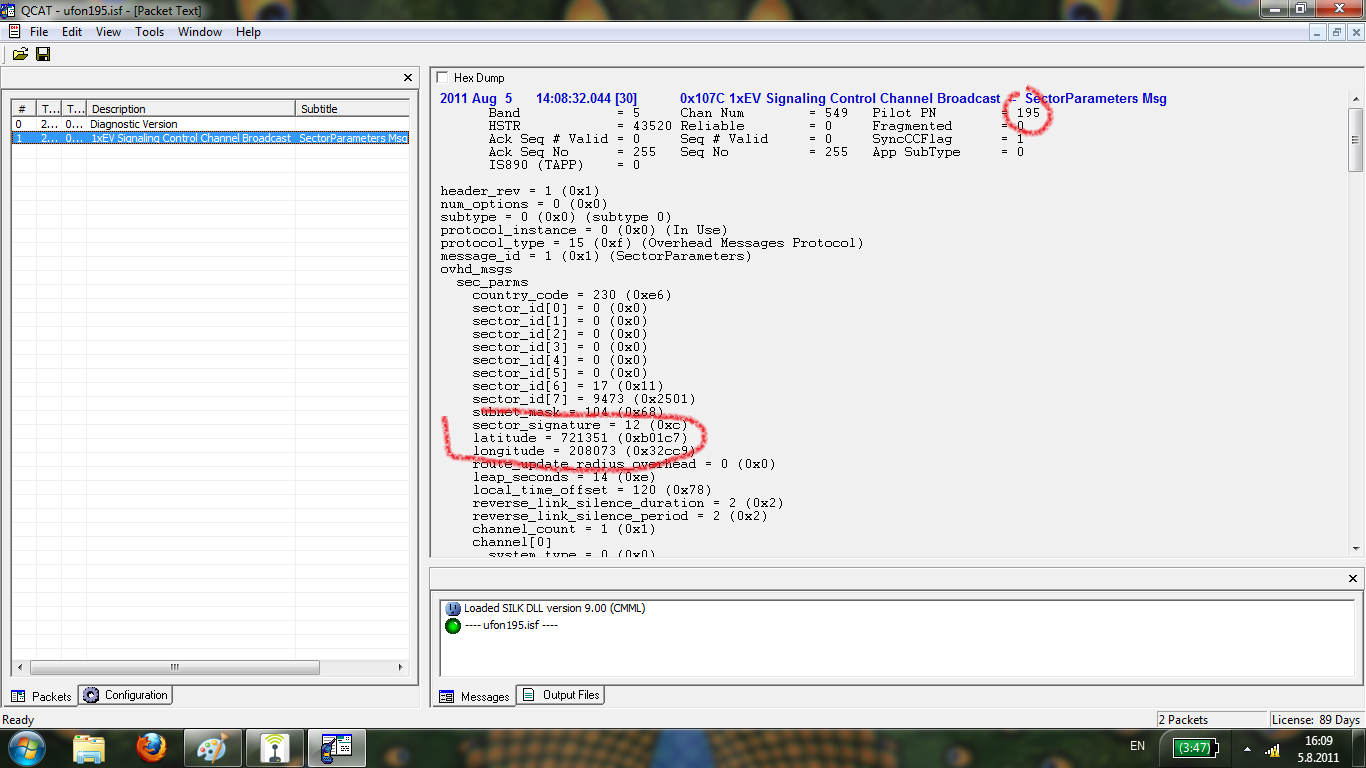Open the Window menu
Image resolution: width=1366 pixels, height=768 pixels.
click(x=200, y=32)
